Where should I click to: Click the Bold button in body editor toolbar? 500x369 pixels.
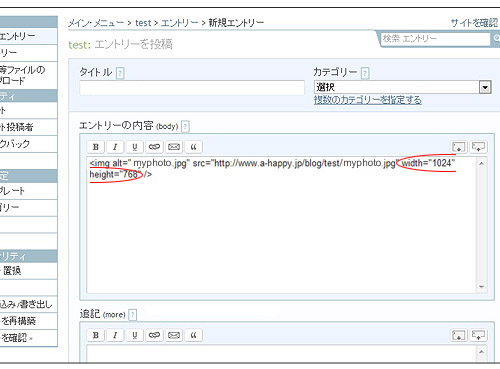click(96, 147)
